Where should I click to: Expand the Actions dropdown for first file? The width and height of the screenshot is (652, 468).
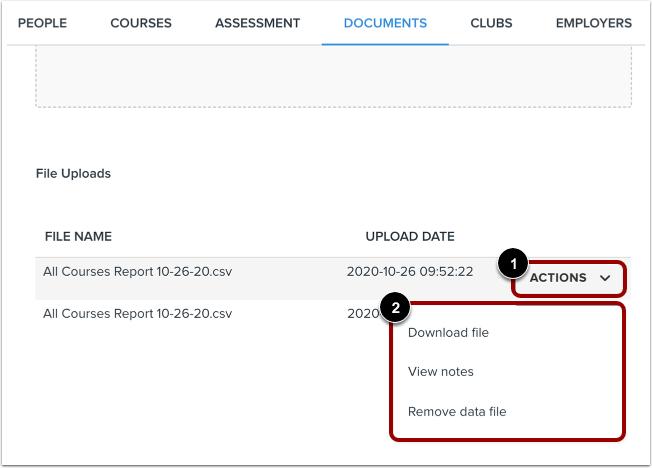[x=569, y=278]
